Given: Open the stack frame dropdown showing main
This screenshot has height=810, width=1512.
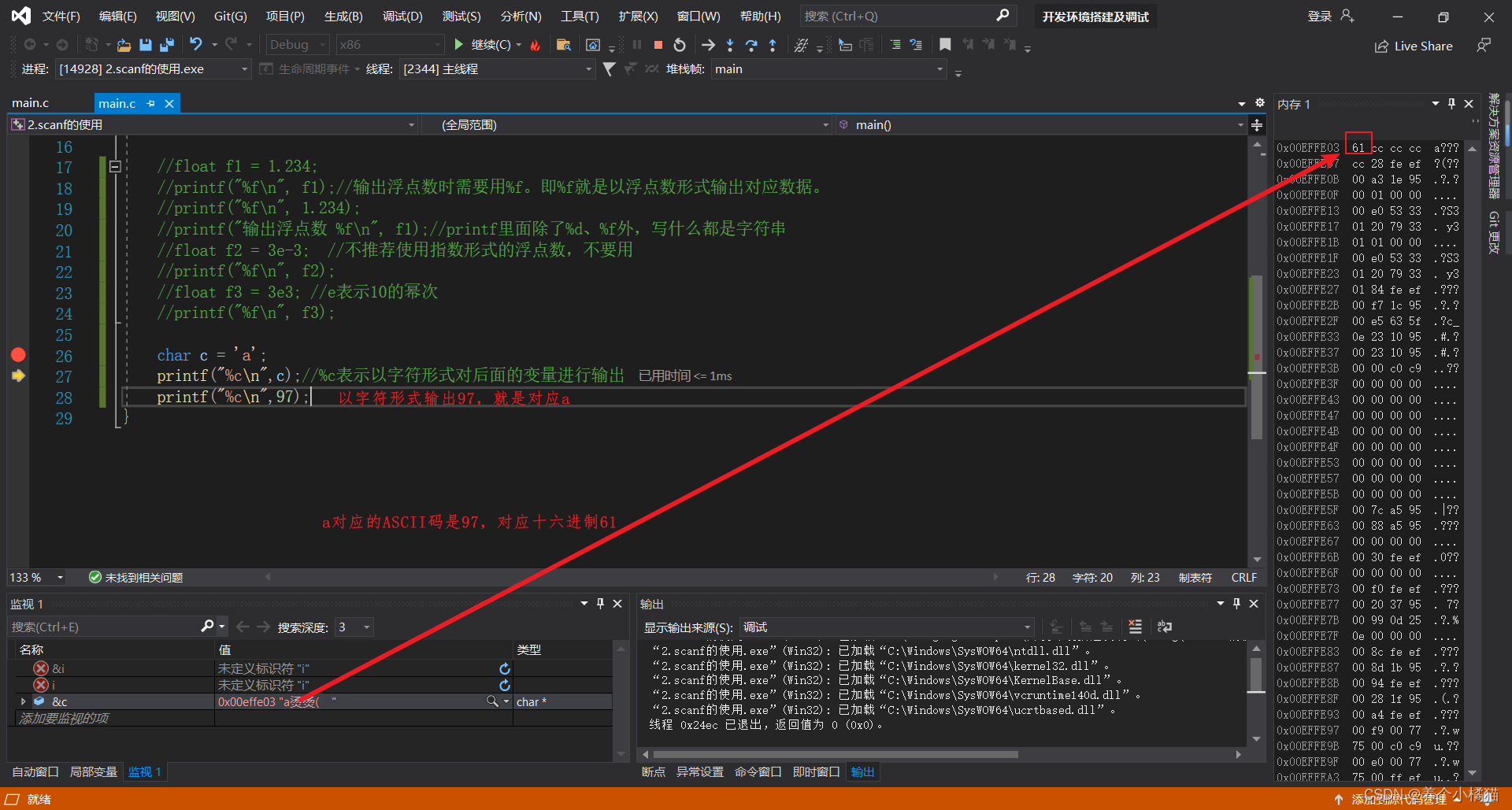Looking at the screenshot, I should [828, 69].
